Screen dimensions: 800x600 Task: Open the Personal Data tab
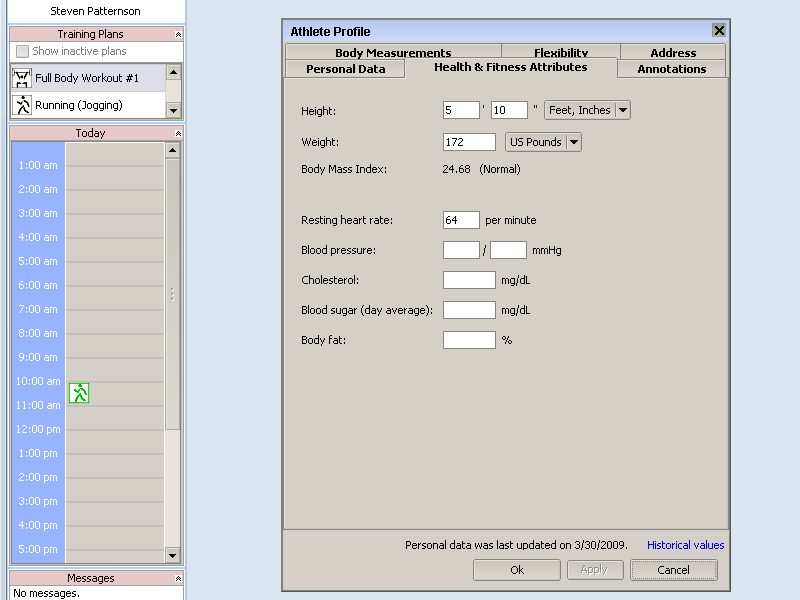click(345, 69)
